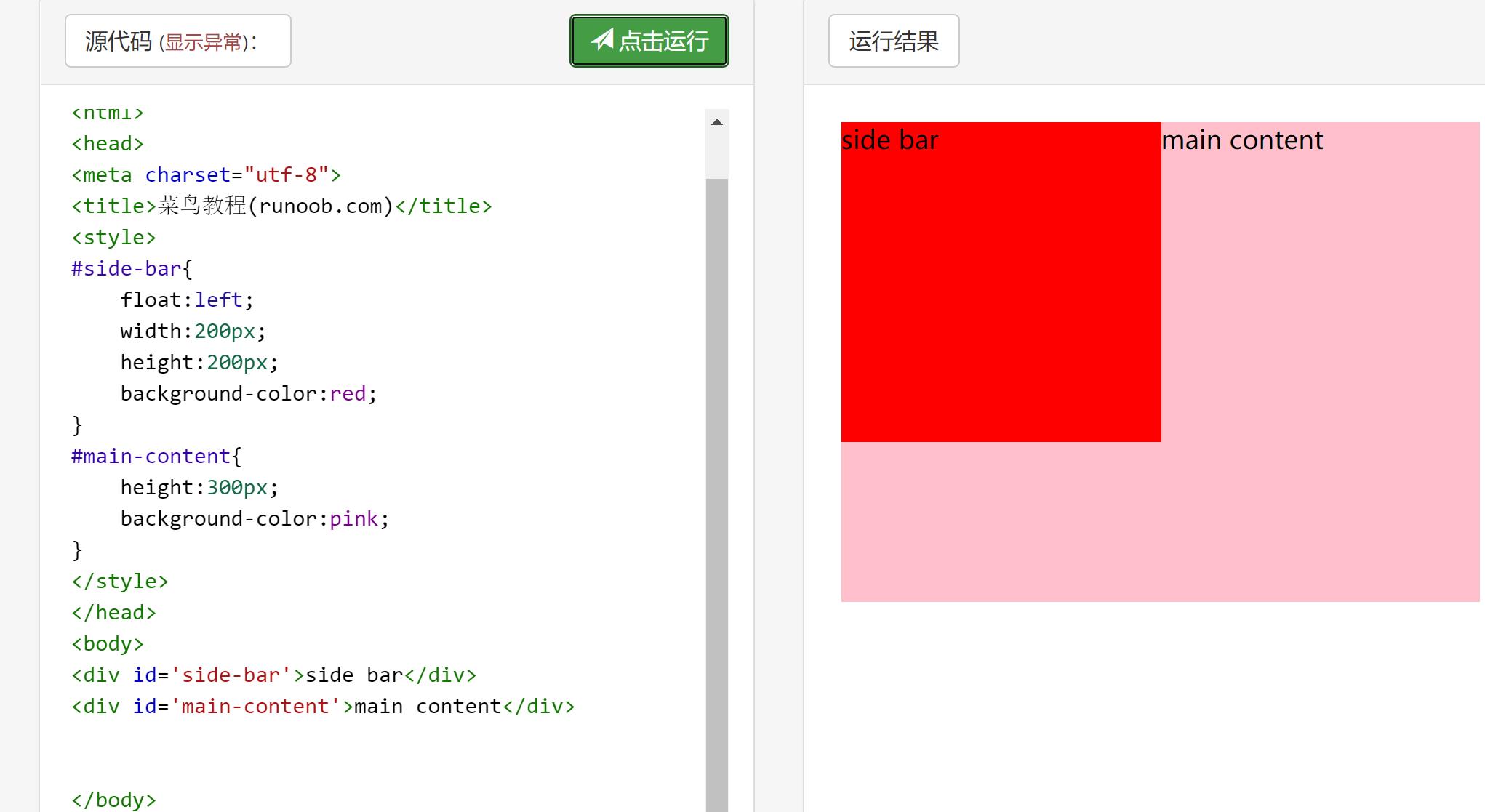Click the '#side-bar{' selector line
Viewport: 1485px width, 812px height.
coord(132,269)
